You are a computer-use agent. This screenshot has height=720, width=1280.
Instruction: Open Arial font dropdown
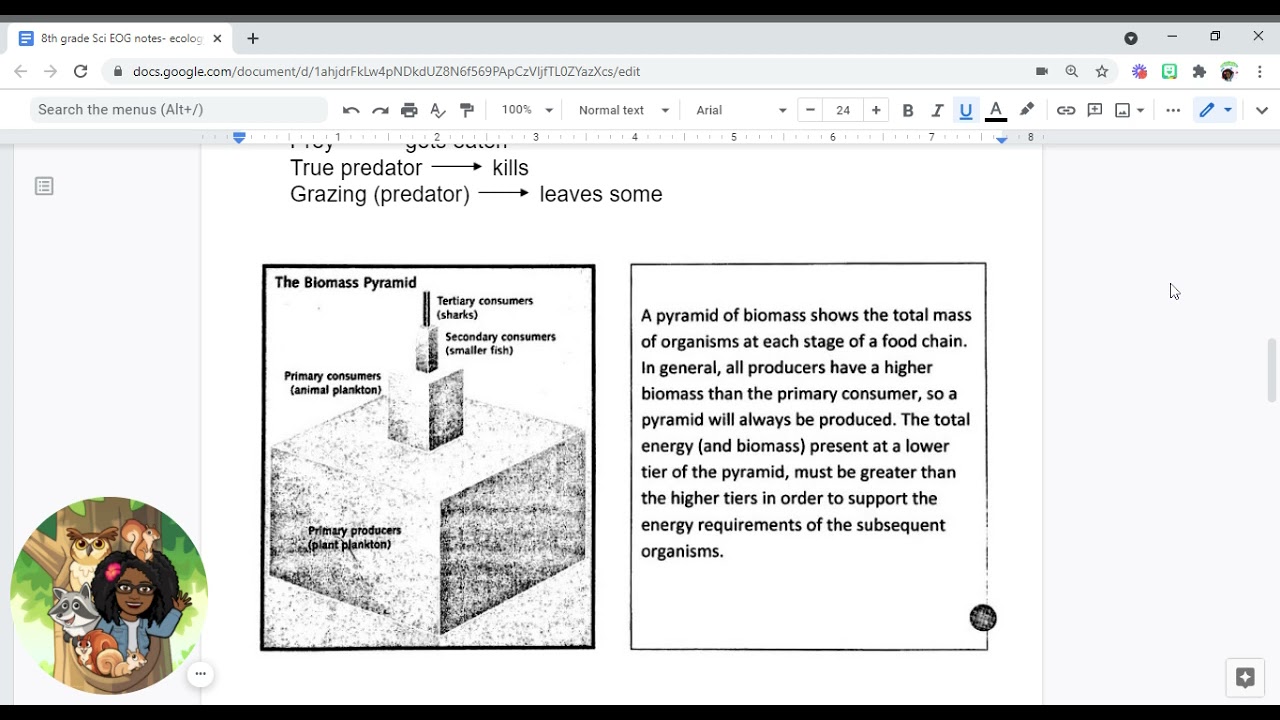click(x=741, y=110)
